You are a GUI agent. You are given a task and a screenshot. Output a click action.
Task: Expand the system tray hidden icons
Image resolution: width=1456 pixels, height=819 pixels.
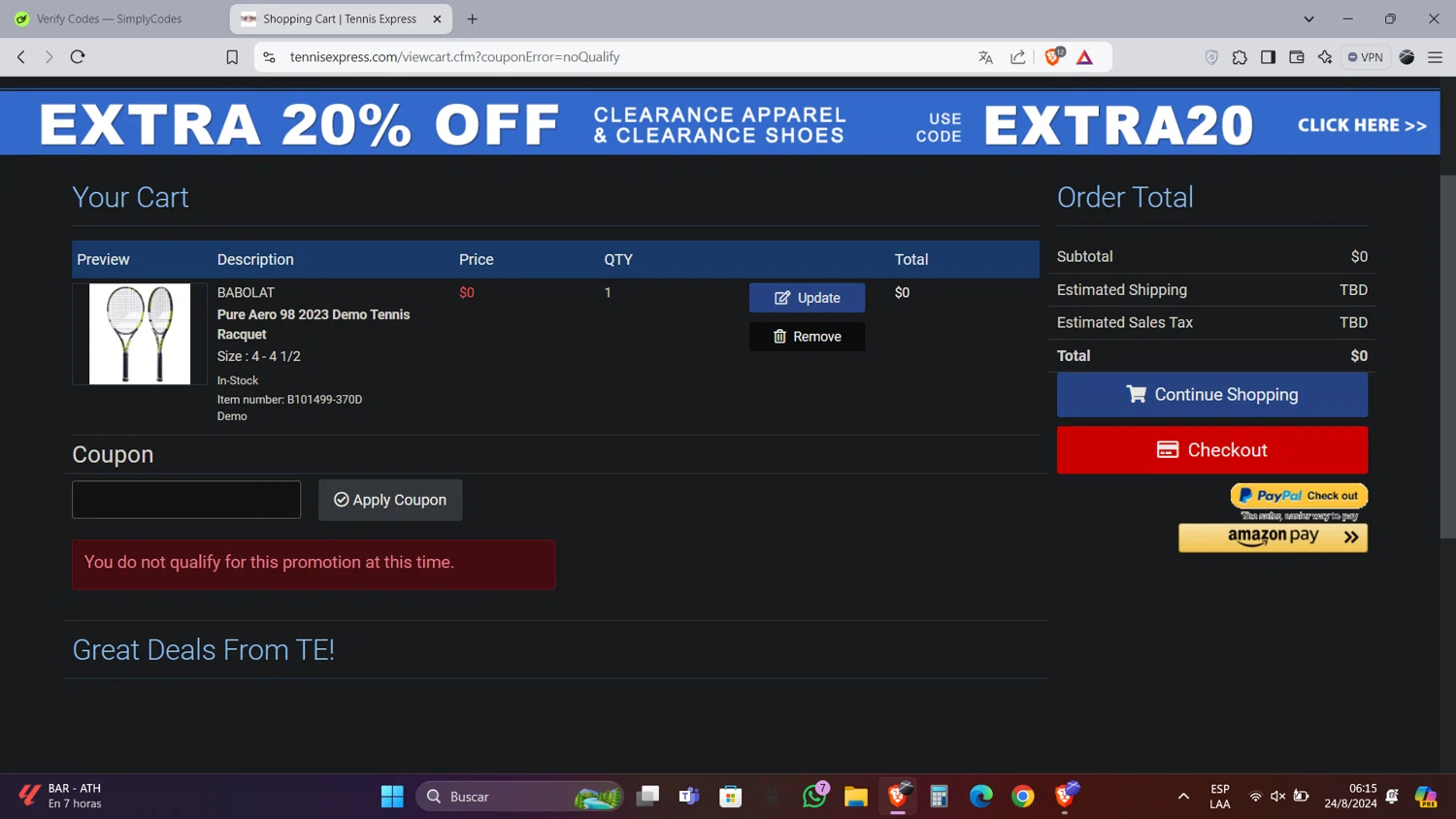point(1183,796)
